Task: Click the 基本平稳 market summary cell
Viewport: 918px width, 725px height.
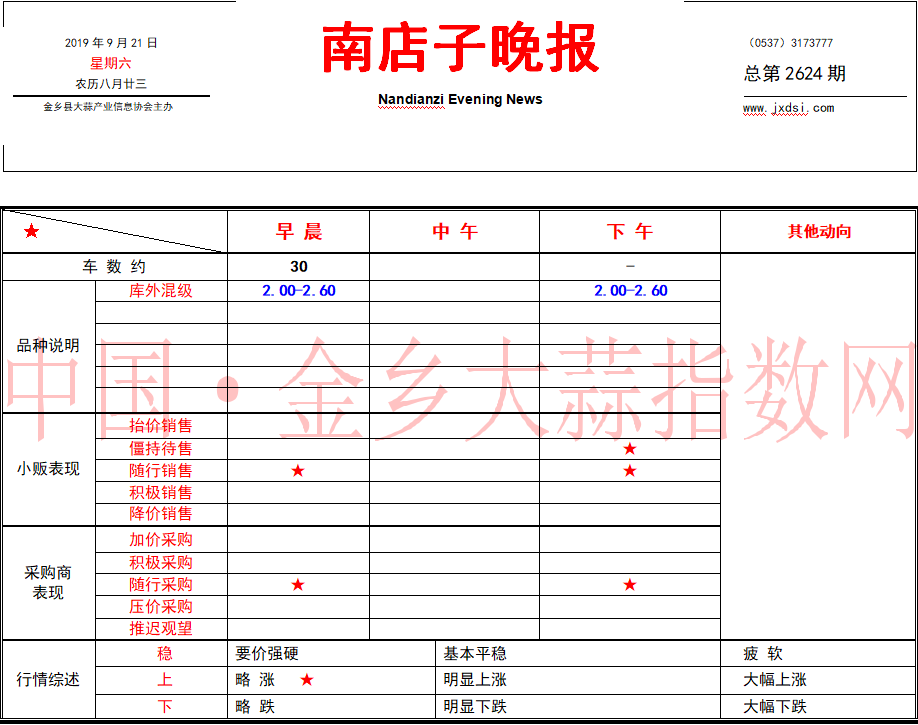Action: pos(475,654)
